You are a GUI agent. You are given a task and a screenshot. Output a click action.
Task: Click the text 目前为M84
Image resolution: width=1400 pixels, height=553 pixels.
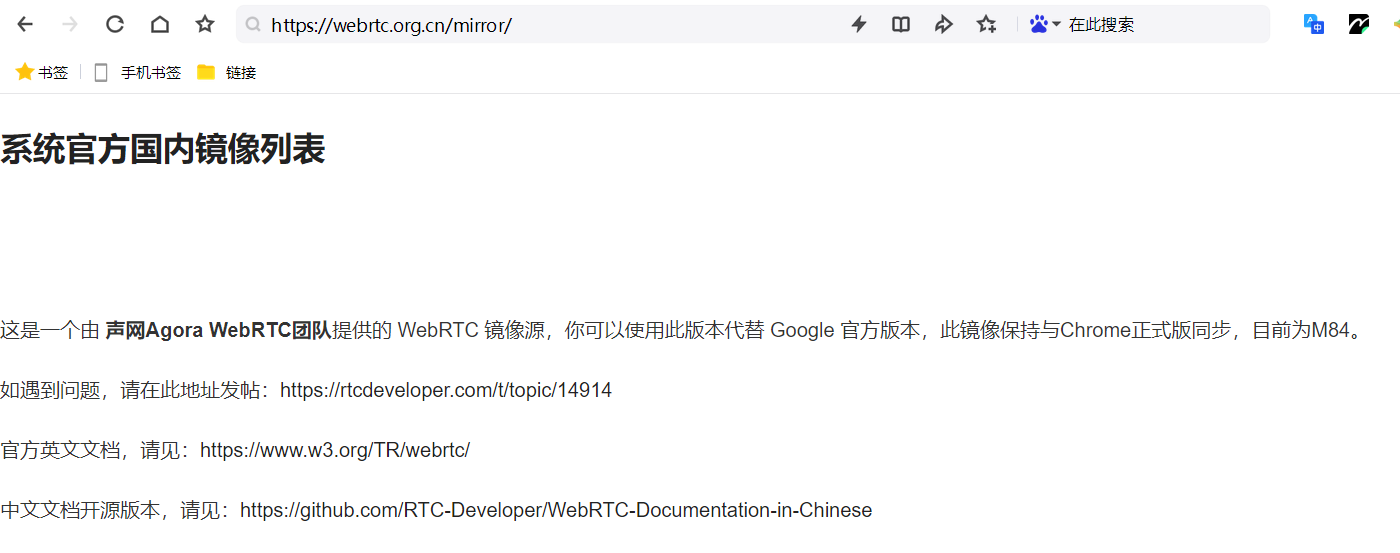click(1301, 330)
